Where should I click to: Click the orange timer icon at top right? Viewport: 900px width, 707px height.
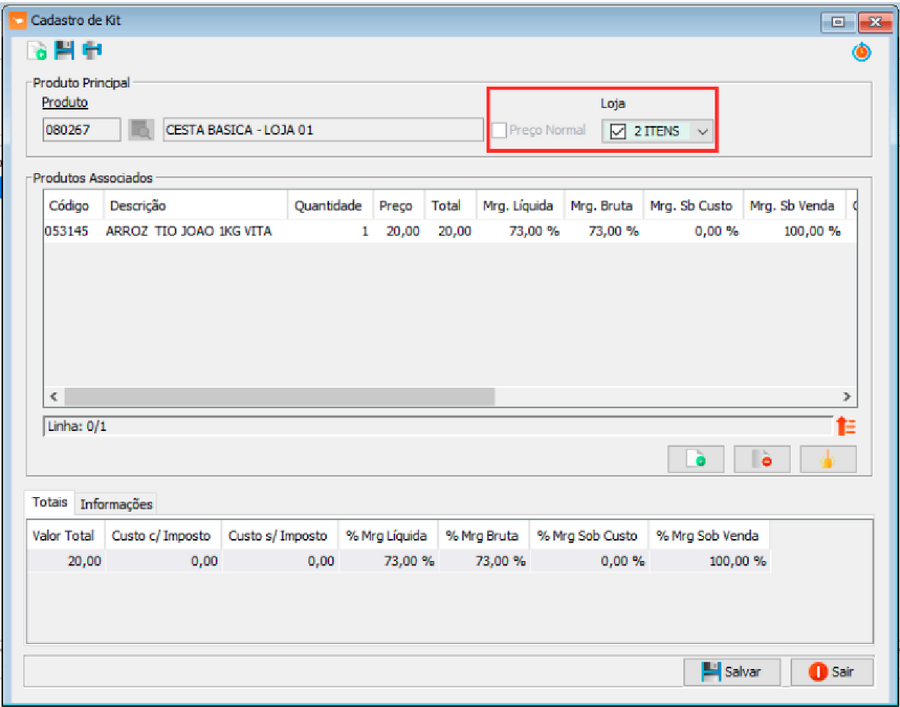click(x=861, y=53)
